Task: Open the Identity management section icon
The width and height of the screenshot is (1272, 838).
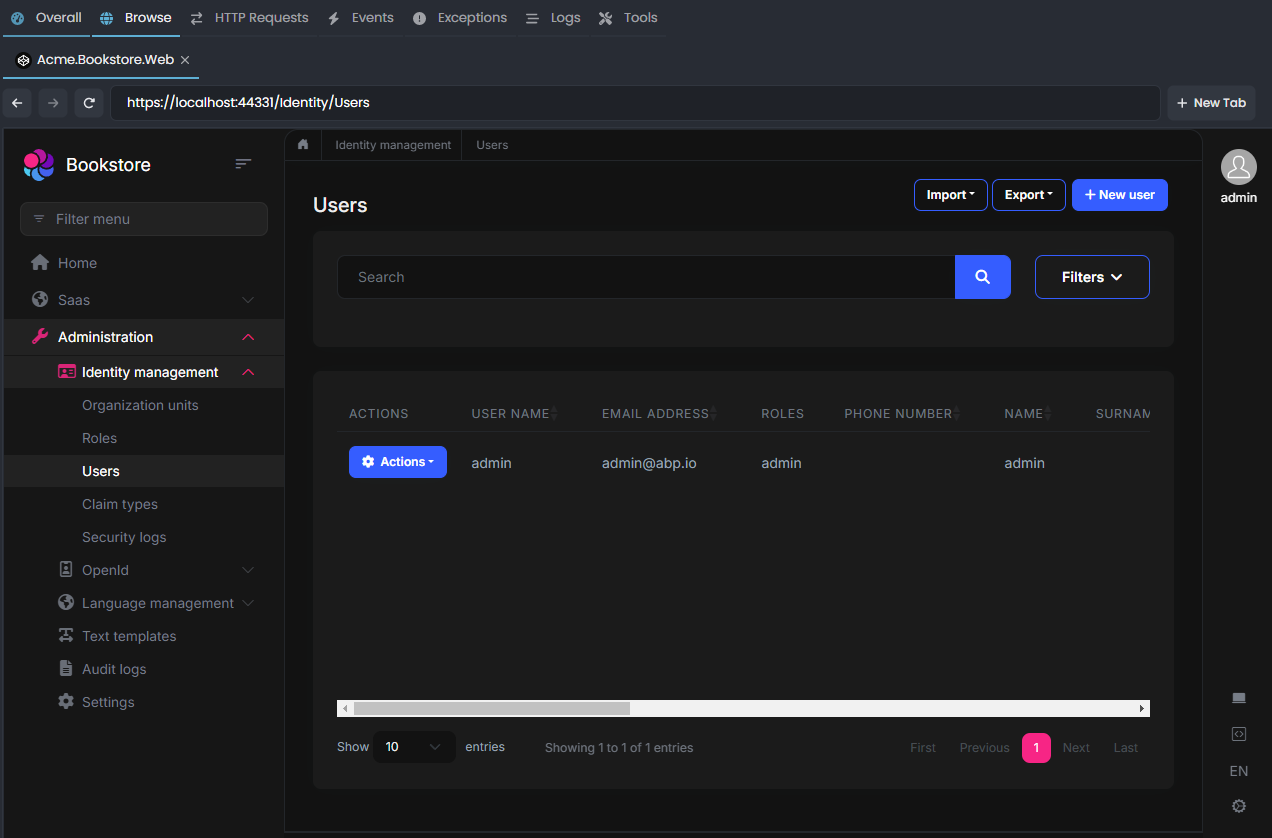Action: tap(66, 371)
